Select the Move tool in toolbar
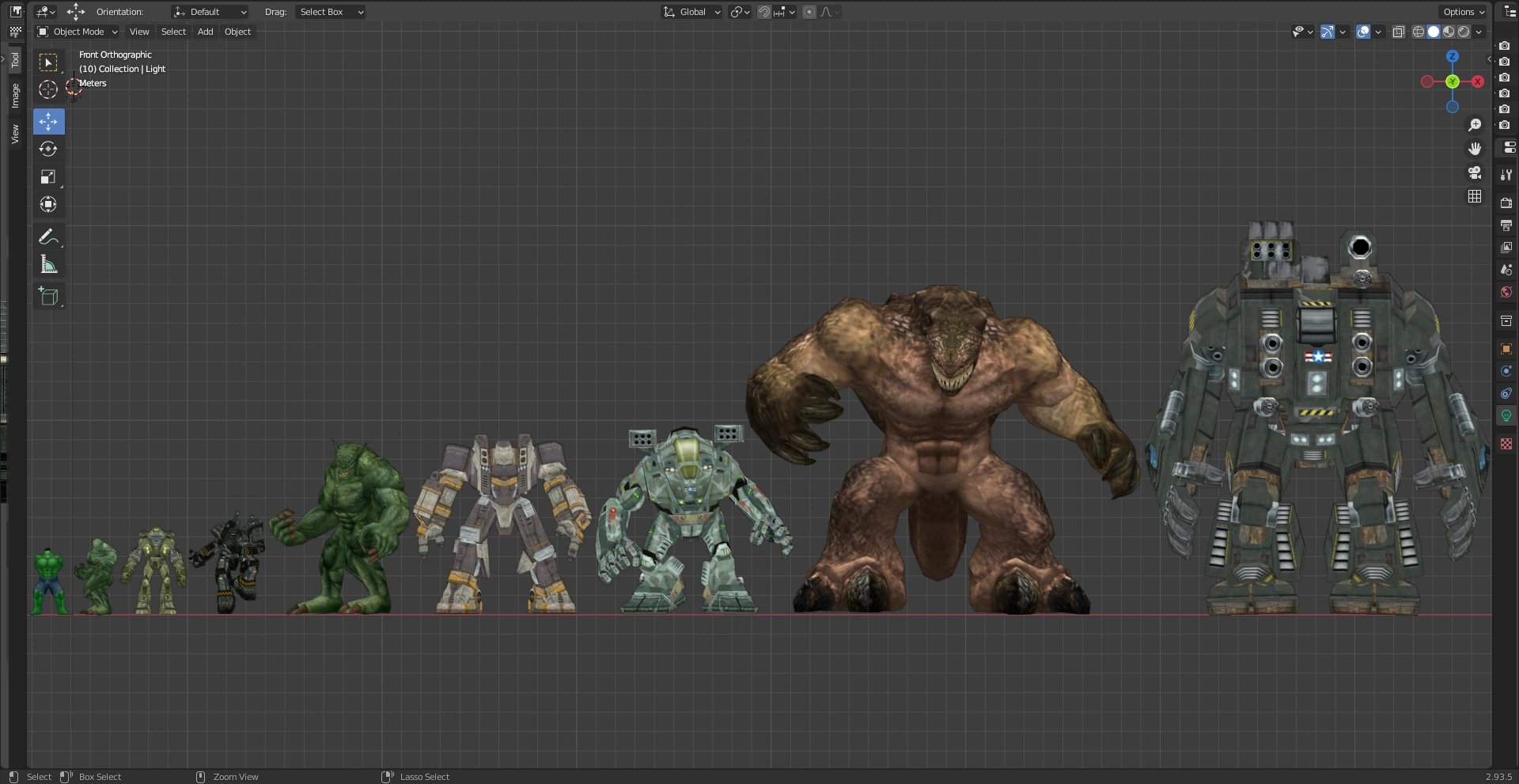Image resolution: width=1519 pixels, height=784 pixels. tap(48, 122)
